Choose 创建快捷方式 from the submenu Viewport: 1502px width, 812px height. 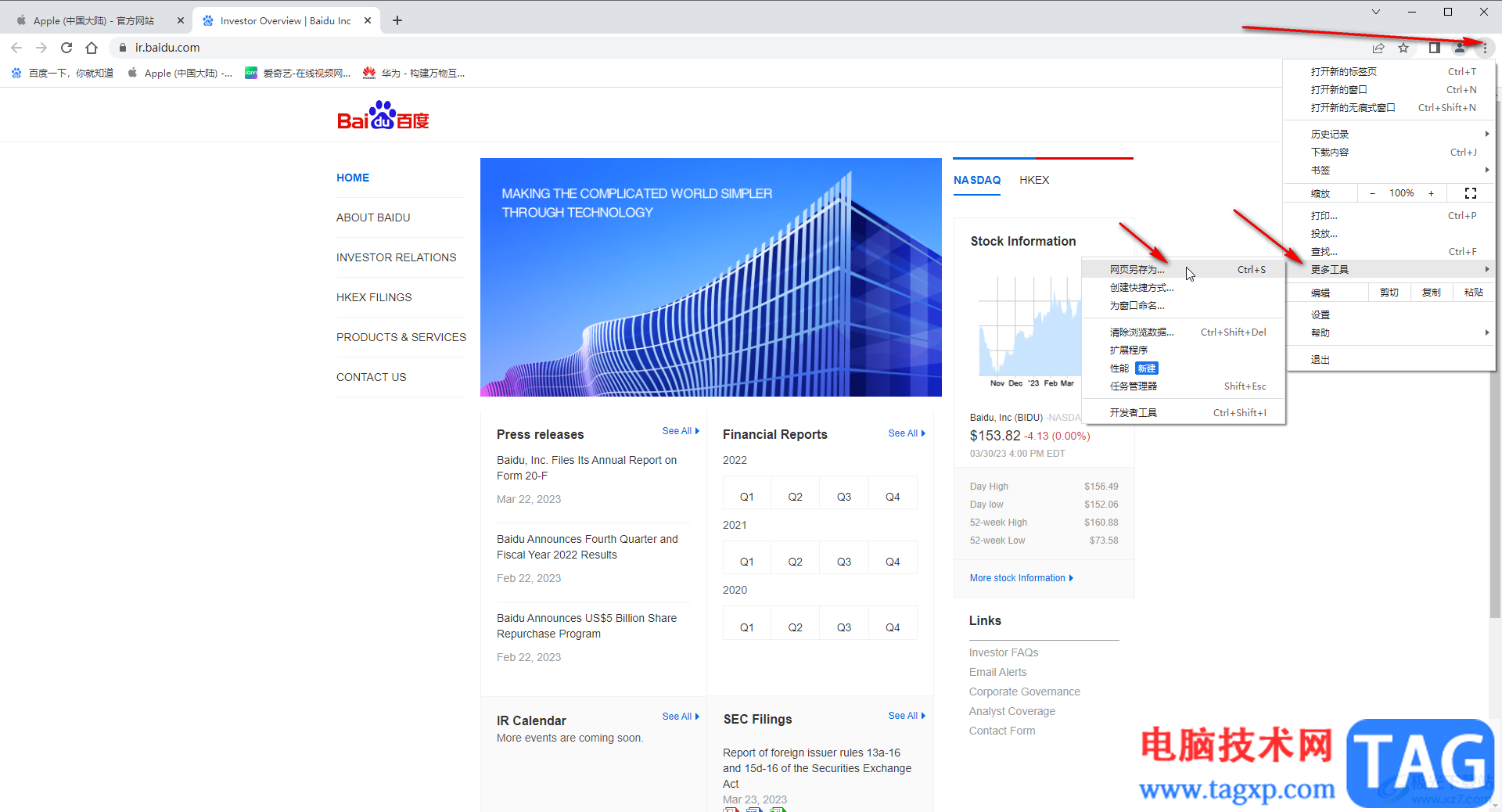click(1184, 287)
